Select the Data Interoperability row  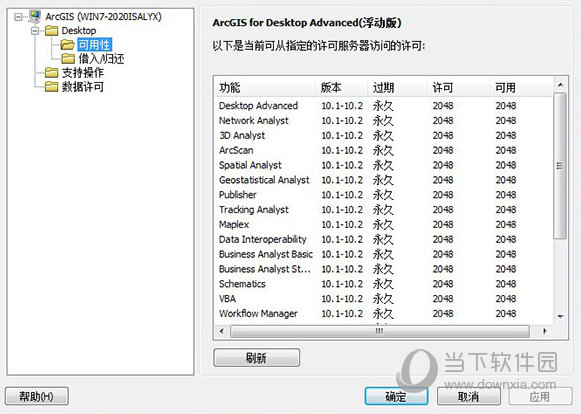click(x=384, y=239)
